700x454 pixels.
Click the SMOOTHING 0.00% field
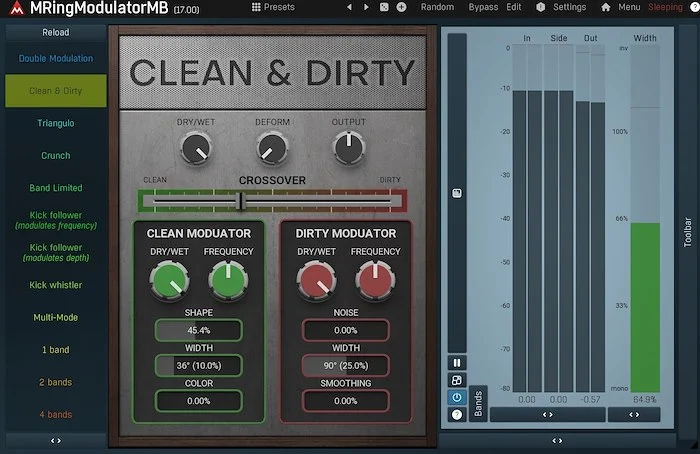pos(346,401)
